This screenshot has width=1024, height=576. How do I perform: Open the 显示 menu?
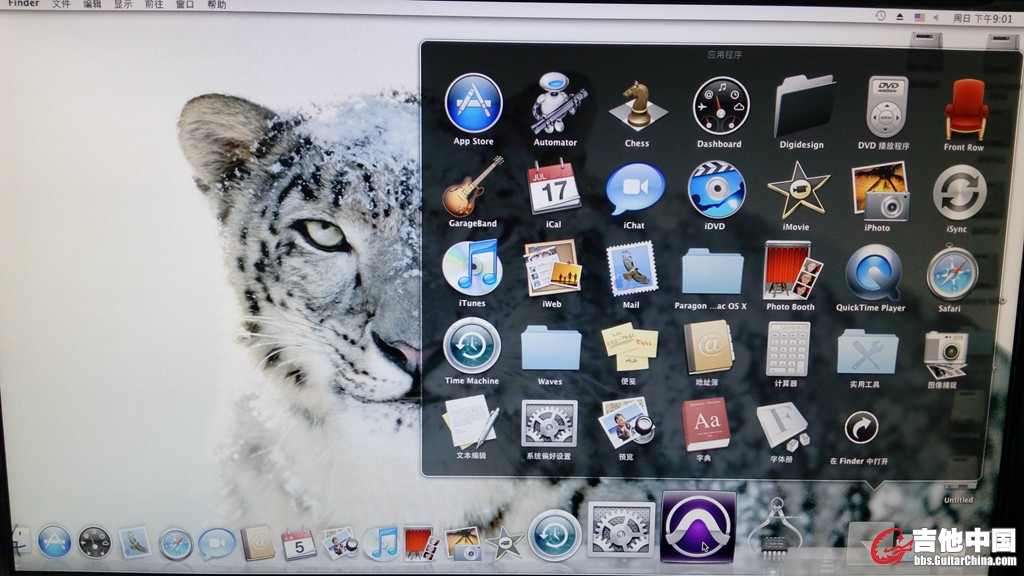pyautogui.click(x=123, y=4)
